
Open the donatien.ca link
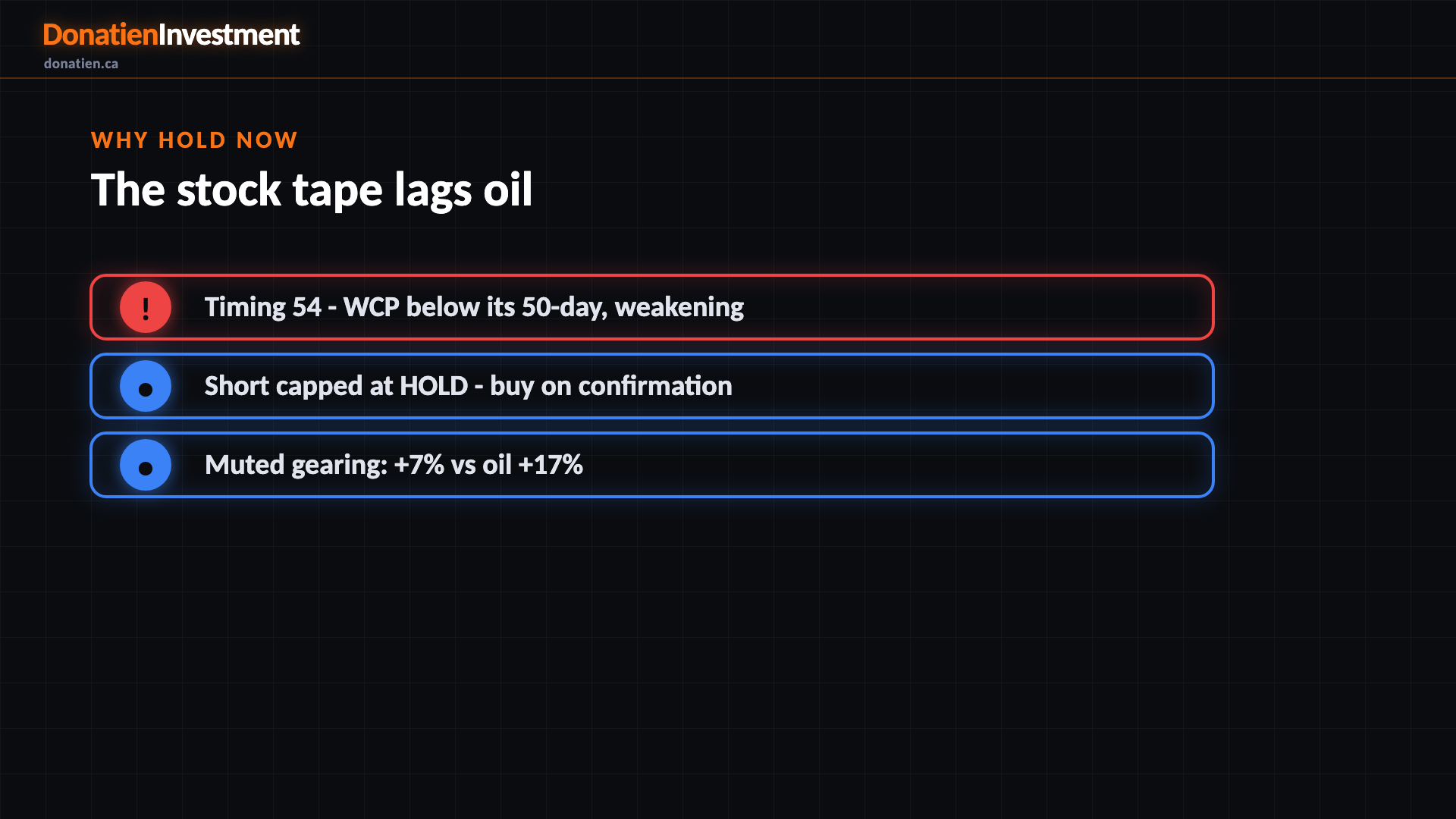(81, 64)
